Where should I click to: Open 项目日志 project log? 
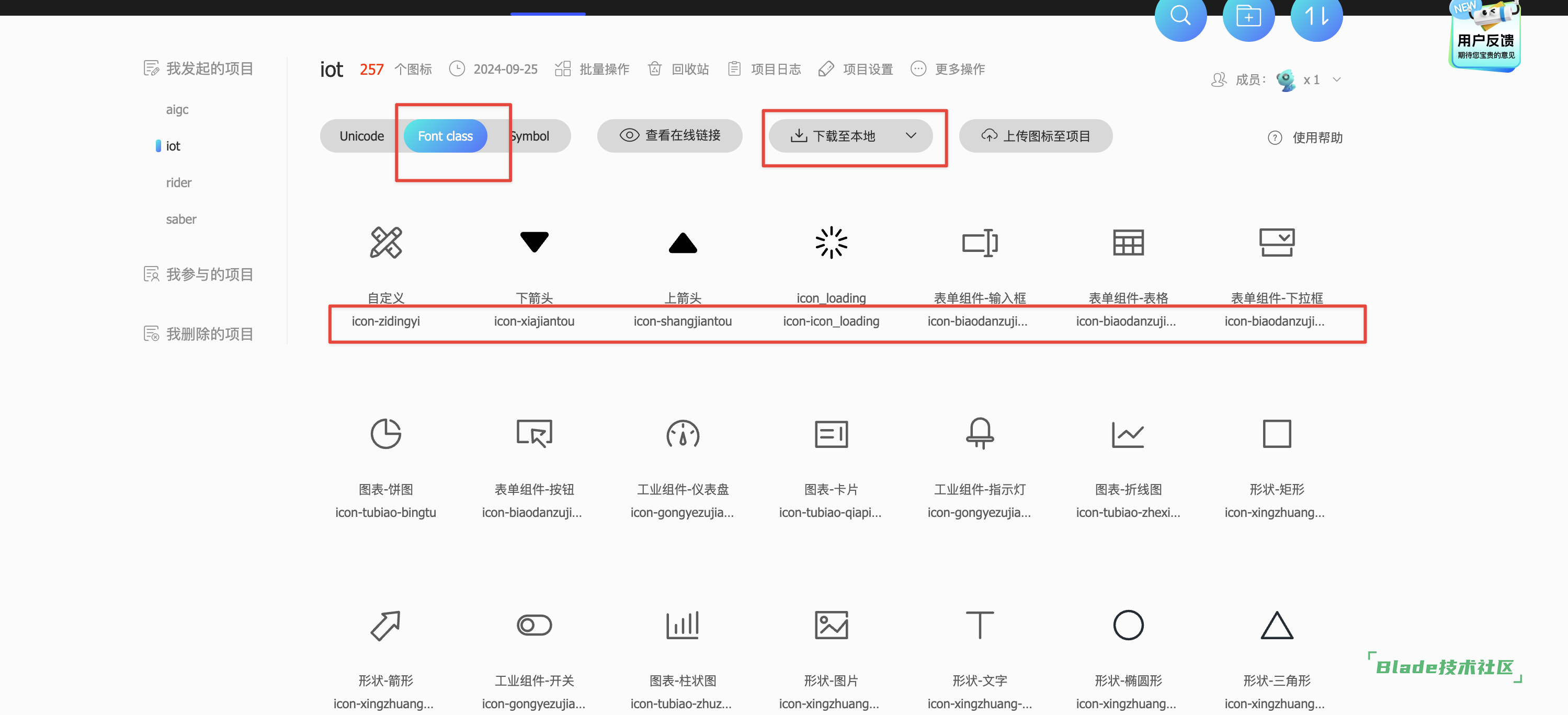(764, 69)
